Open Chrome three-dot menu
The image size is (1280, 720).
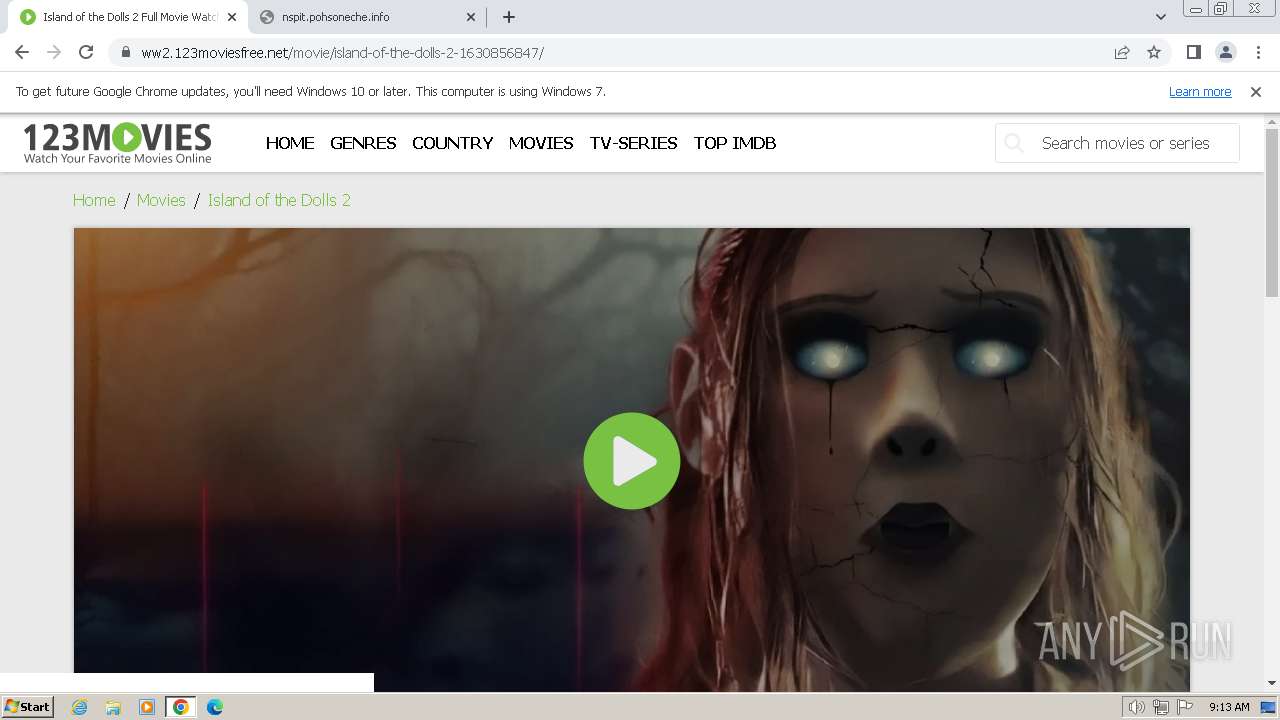click(x=1258, y=52)
